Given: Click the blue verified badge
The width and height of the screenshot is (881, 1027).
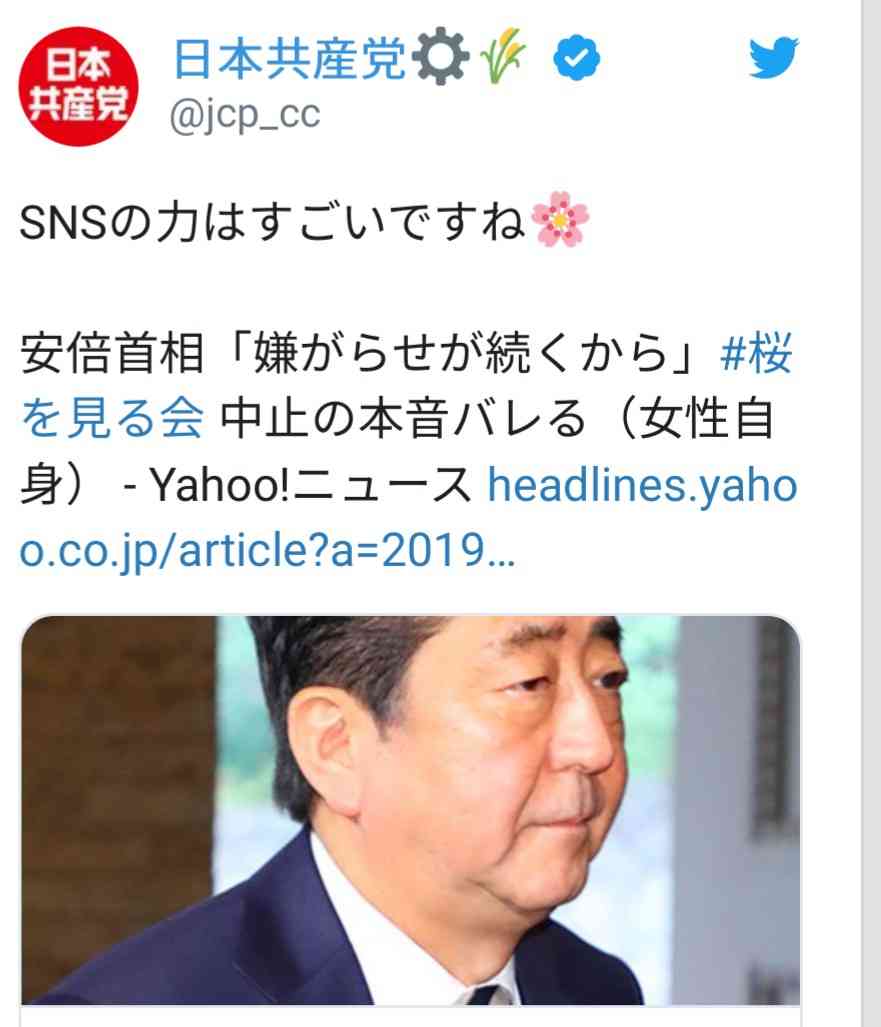Looking at the screenshot, I should pos(576,58).
